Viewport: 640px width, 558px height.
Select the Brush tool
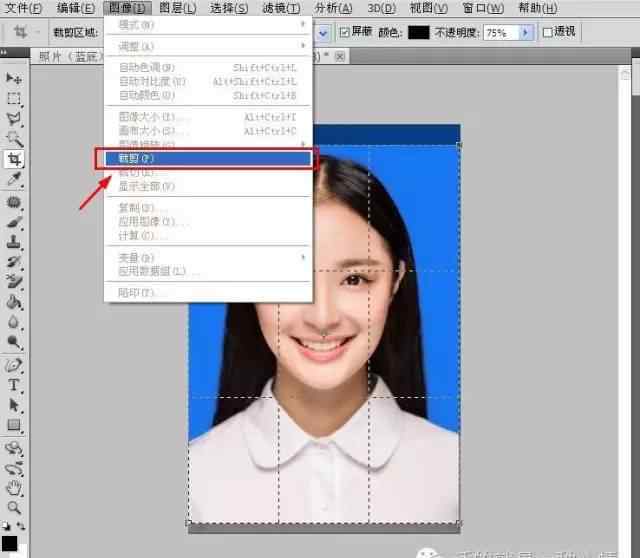tap(14, 222)
